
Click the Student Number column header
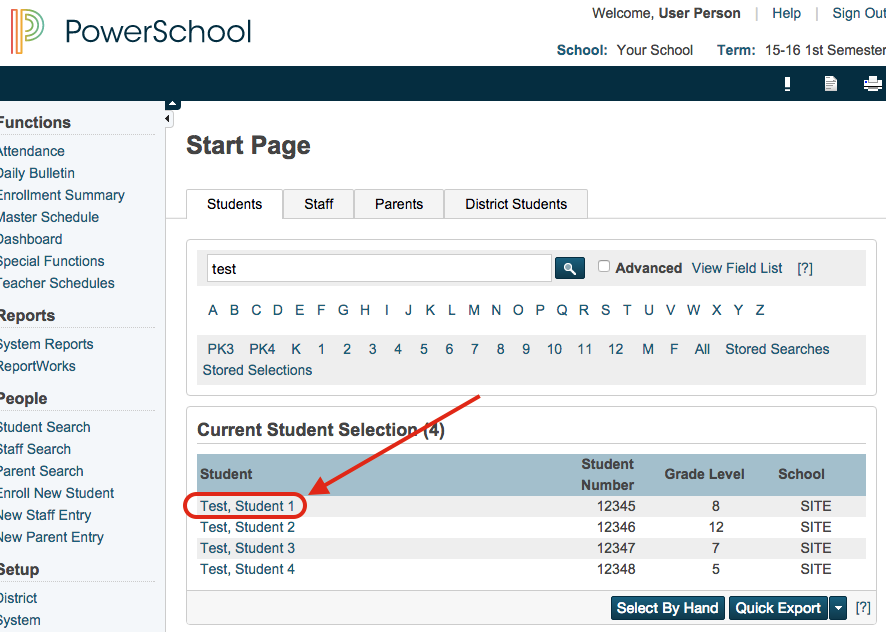point(607,474)
